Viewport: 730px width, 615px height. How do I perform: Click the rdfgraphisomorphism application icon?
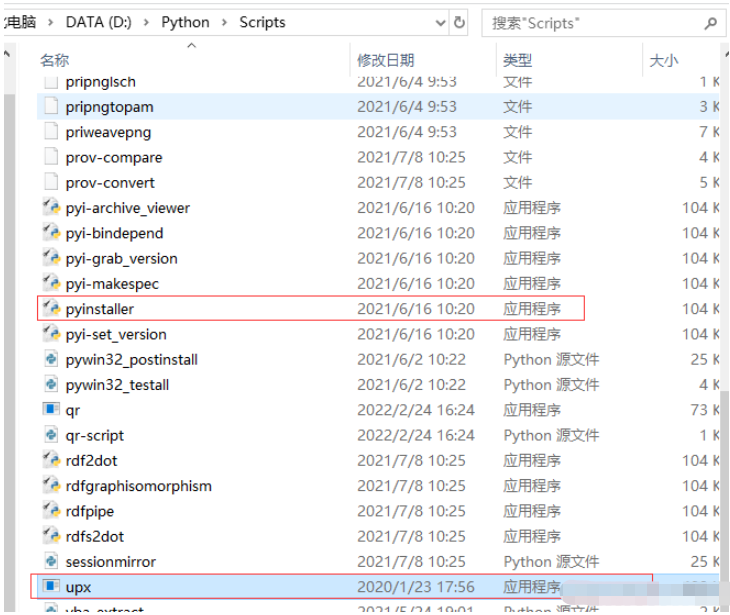pos(51,485)
